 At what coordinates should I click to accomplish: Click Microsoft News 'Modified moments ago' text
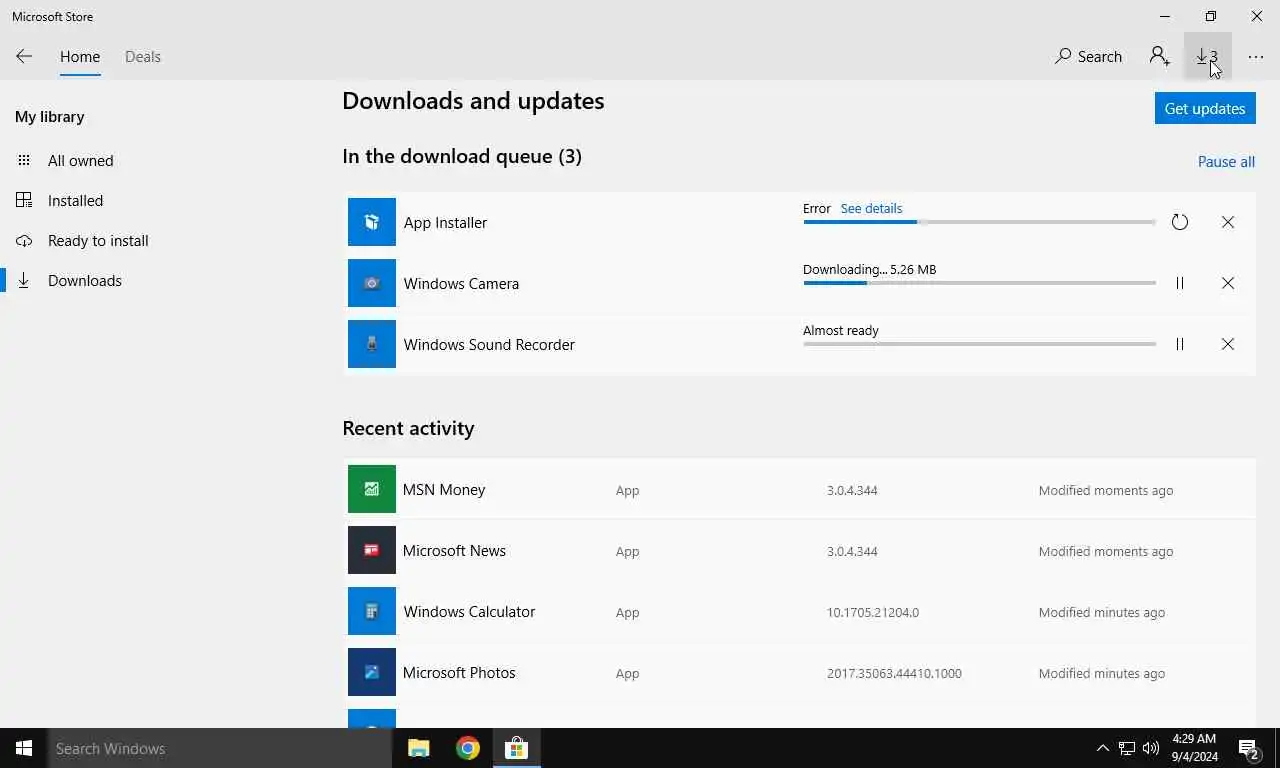(x=1106, y=552)
